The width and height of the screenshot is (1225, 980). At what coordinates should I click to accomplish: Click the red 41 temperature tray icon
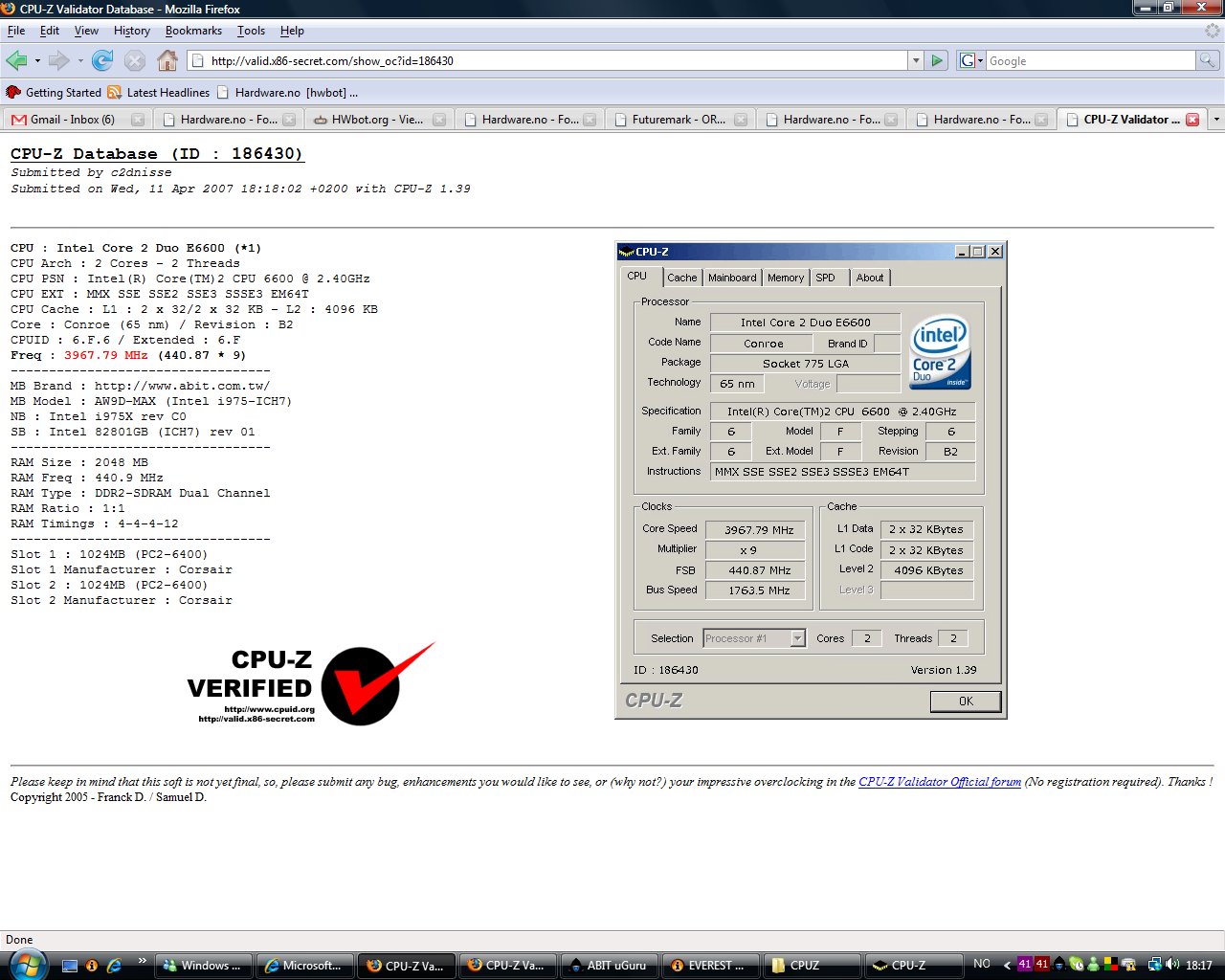(1042, 965)
